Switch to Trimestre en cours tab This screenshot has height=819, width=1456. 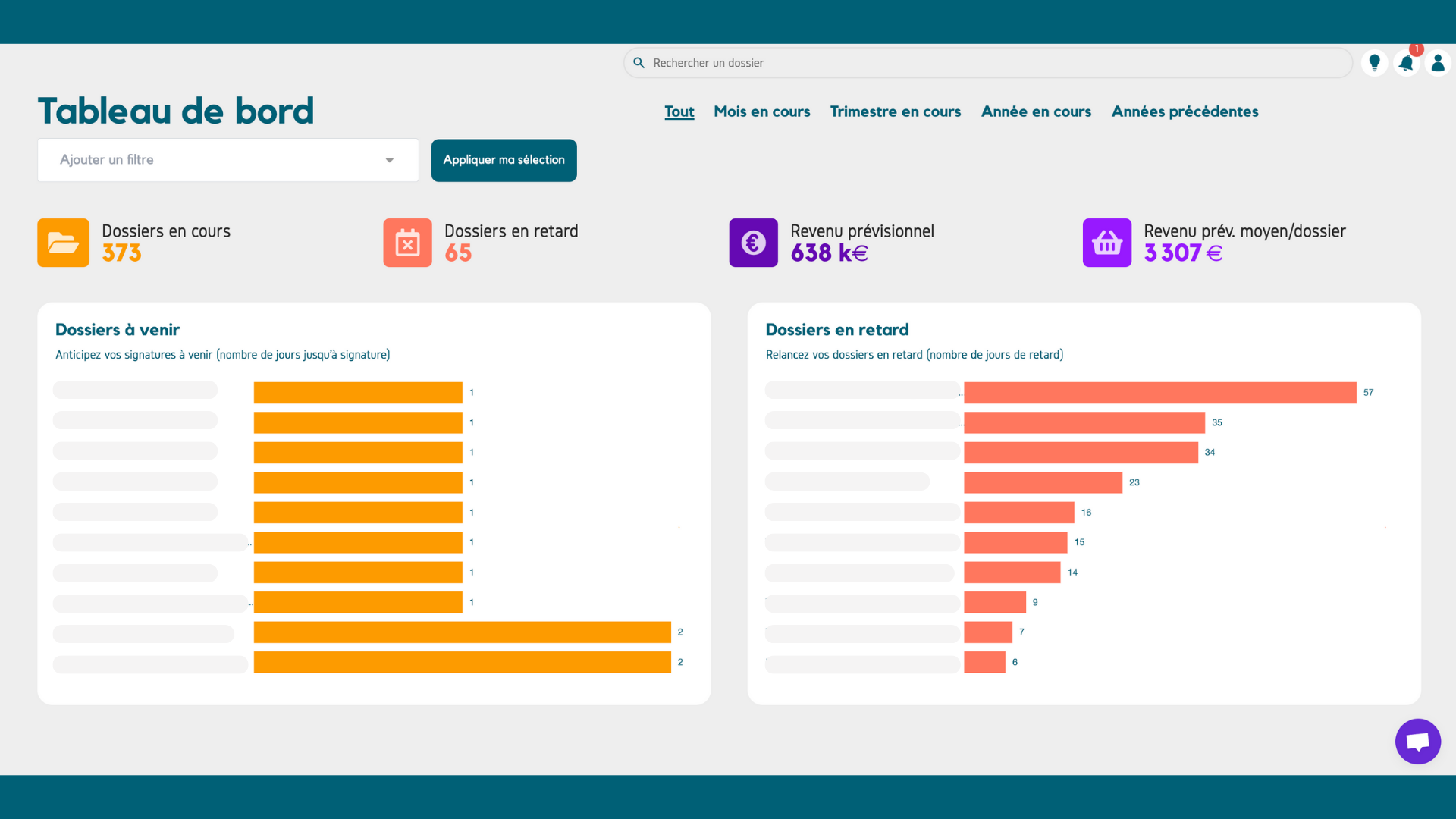pos(895,111)
